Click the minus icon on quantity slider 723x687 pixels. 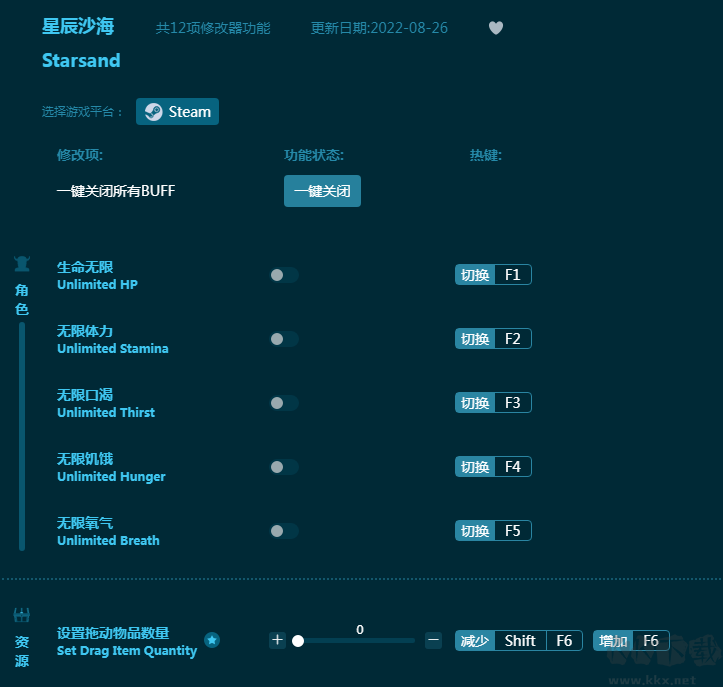pos(433,640)
